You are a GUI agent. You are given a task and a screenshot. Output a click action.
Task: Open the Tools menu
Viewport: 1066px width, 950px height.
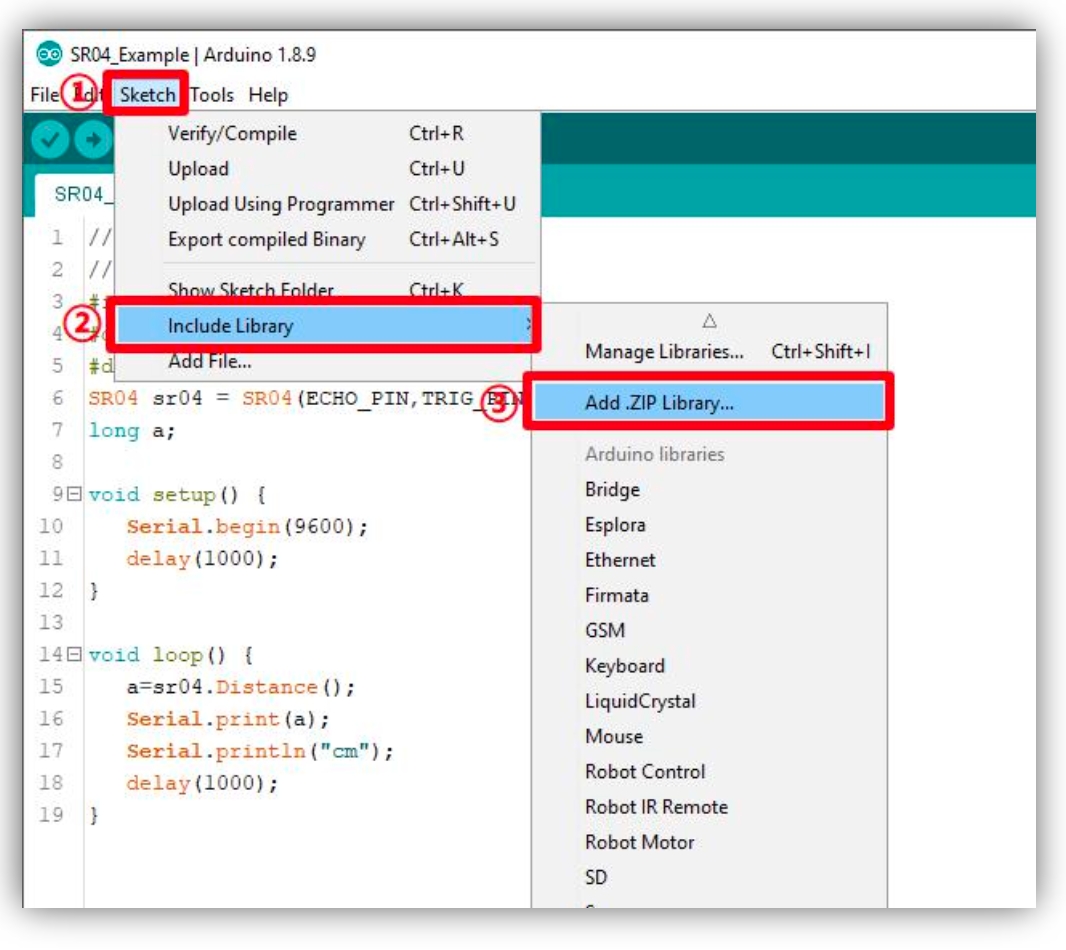211,95
